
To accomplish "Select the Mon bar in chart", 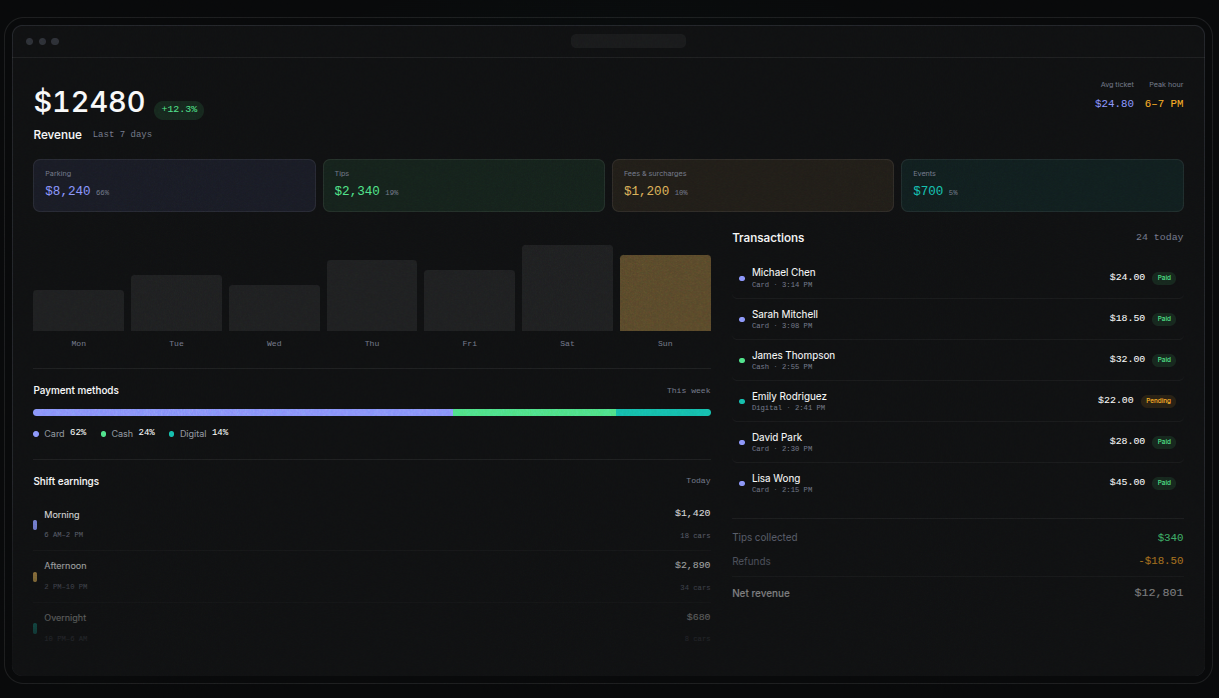I will (x=78, y=310).
